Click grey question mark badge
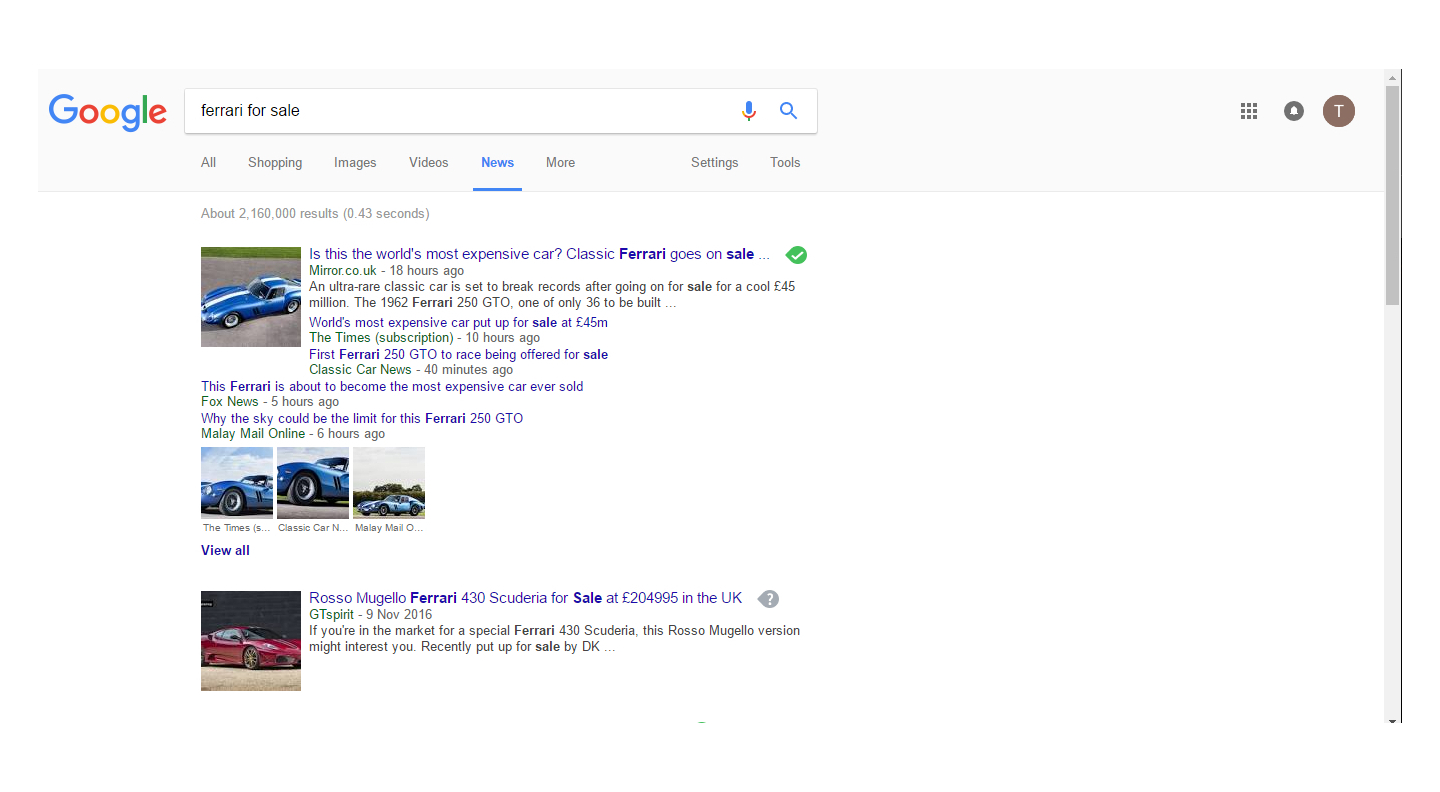 click(768, 599)
